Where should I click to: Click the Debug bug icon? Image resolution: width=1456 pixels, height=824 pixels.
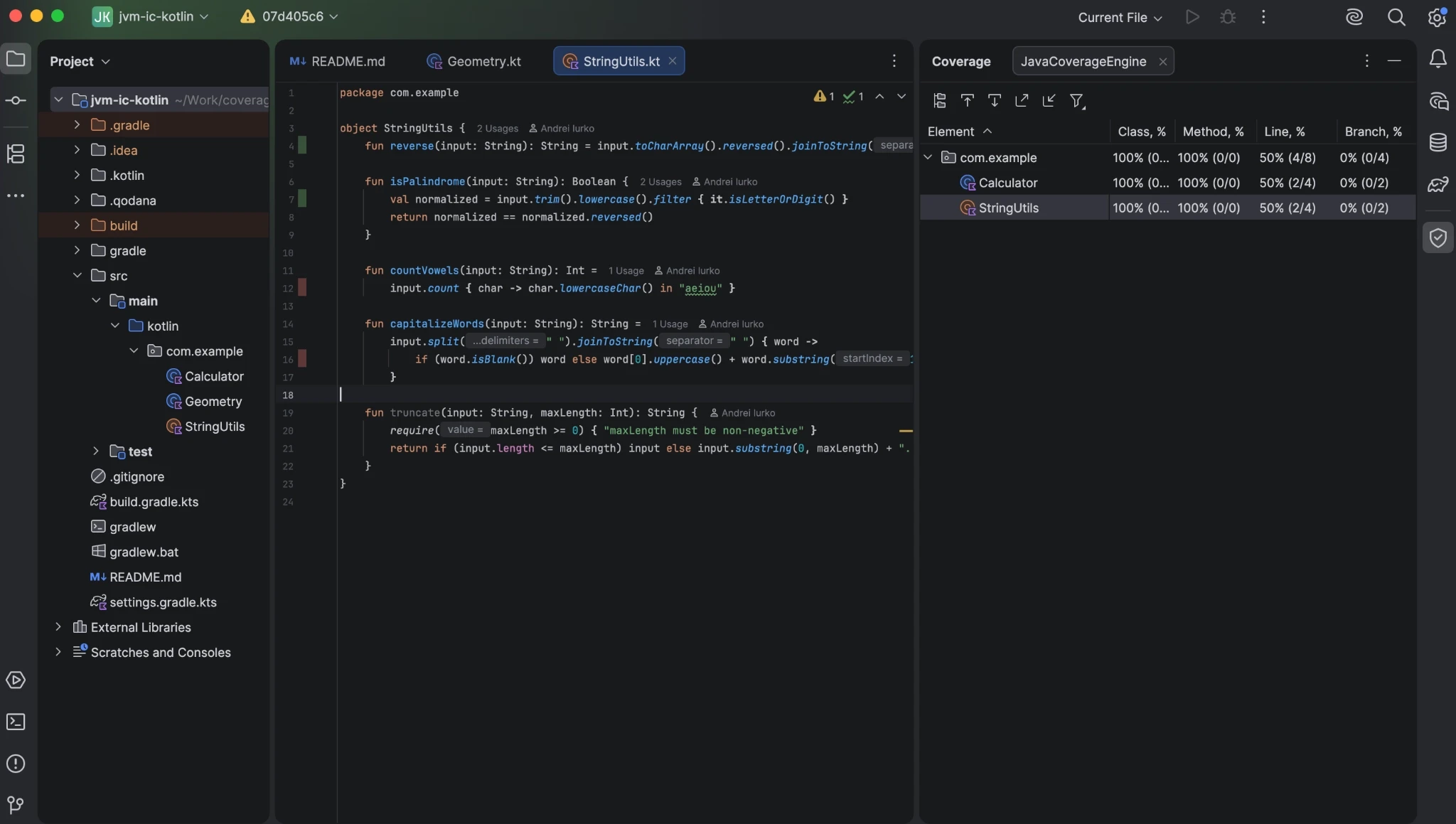click(x=1228, y=17)
